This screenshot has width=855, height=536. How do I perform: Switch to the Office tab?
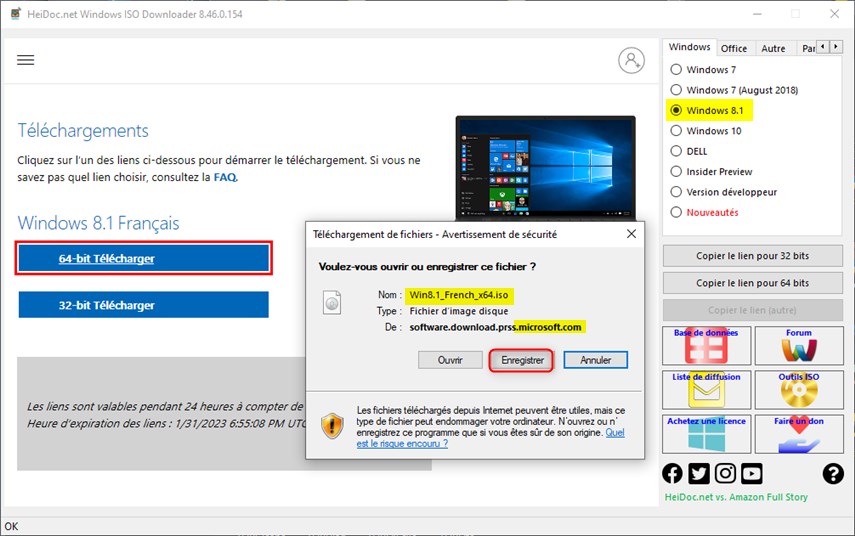[734, 49]
